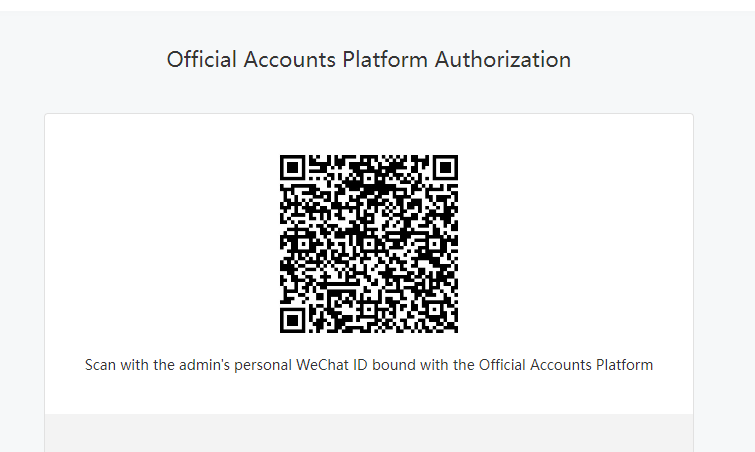Click "ID" in the scan instruction

[364, 365]
